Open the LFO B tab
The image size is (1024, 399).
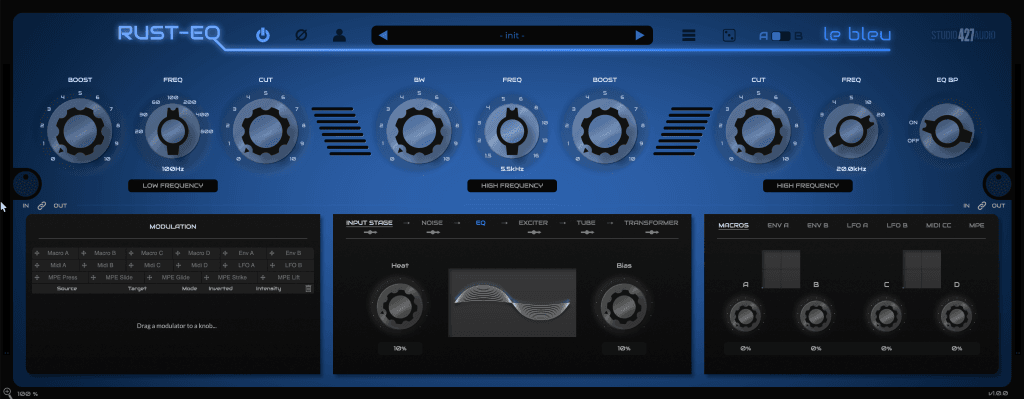tap(897, 225)
